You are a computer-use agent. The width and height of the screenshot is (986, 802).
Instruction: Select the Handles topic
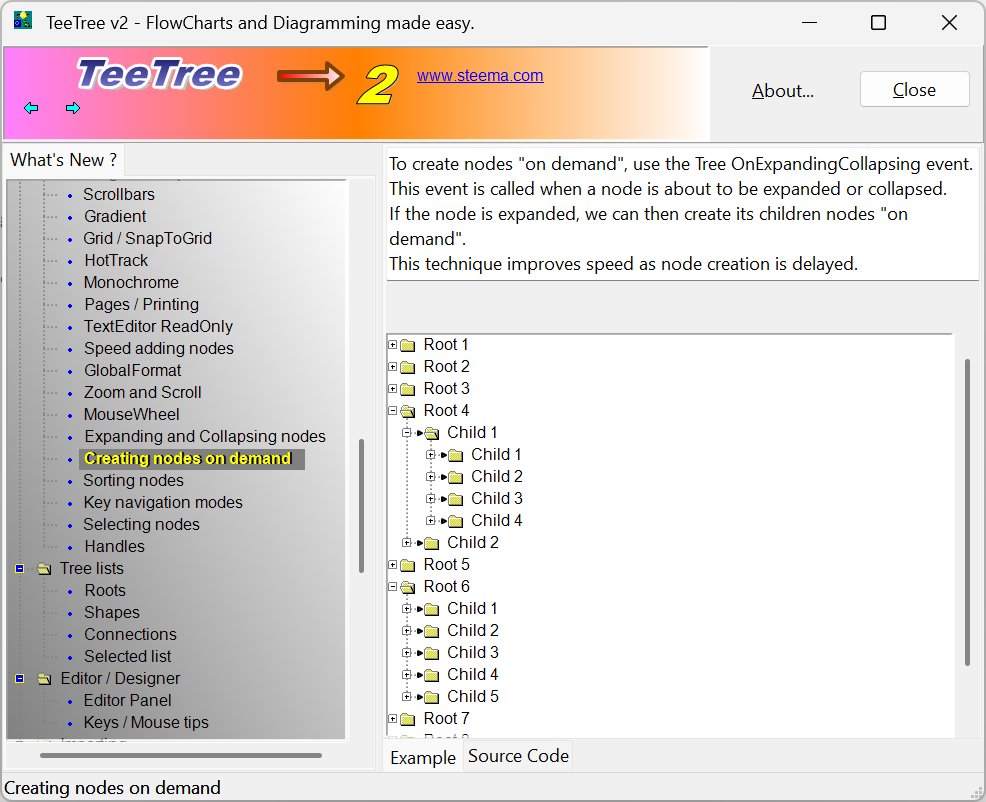[x=114, y=547]
